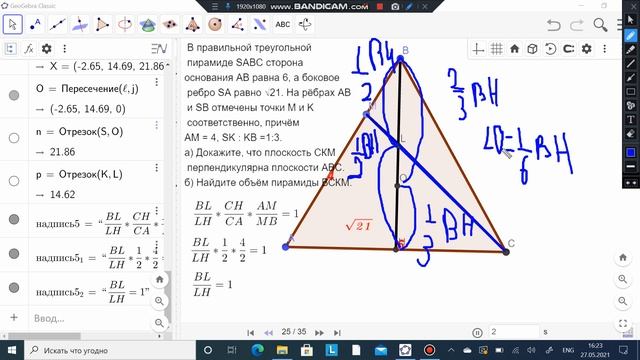Select the Bandicam eraser tool
This screenshot has height=360, width=640.
631,134
